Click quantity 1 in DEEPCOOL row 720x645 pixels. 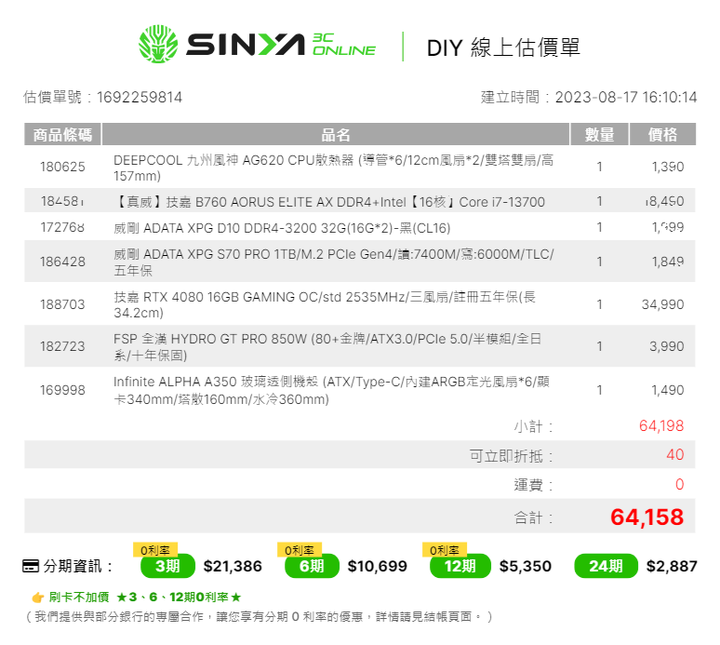(599, 167)
